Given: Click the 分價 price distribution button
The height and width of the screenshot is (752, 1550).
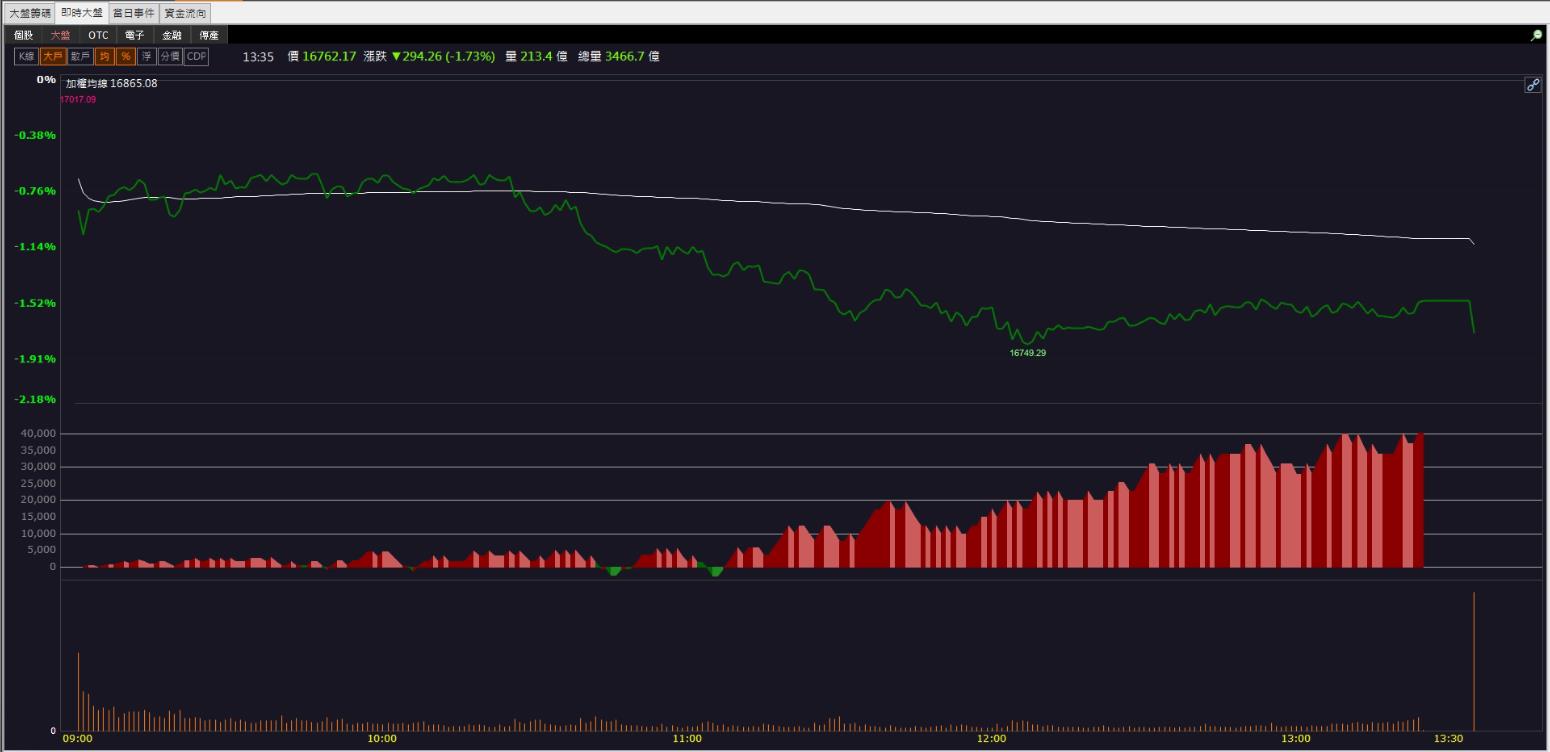Looking at the screenshot, I should 170,57.
